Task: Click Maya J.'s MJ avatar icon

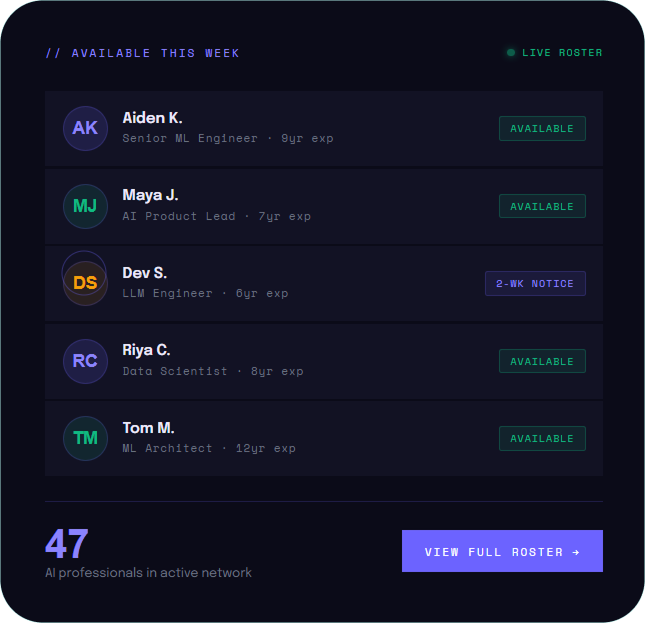Action: click(85, 206)
